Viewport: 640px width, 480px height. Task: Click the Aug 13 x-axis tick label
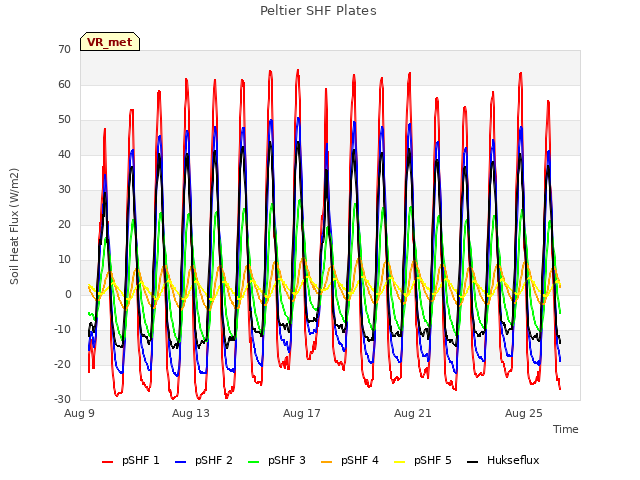coord(191,413)
